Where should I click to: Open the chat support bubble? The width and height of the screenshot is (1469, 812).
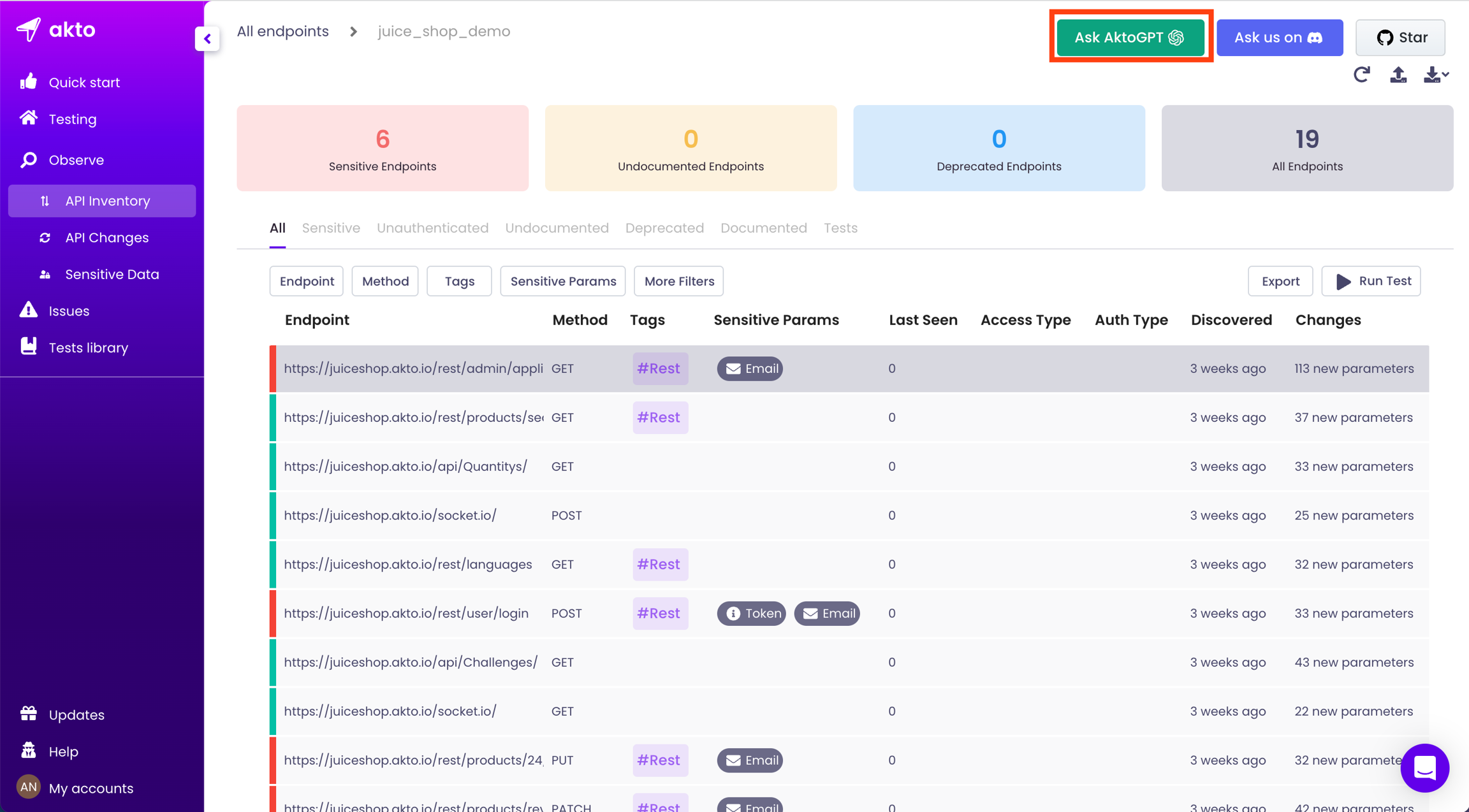(x=1424, y=767)
